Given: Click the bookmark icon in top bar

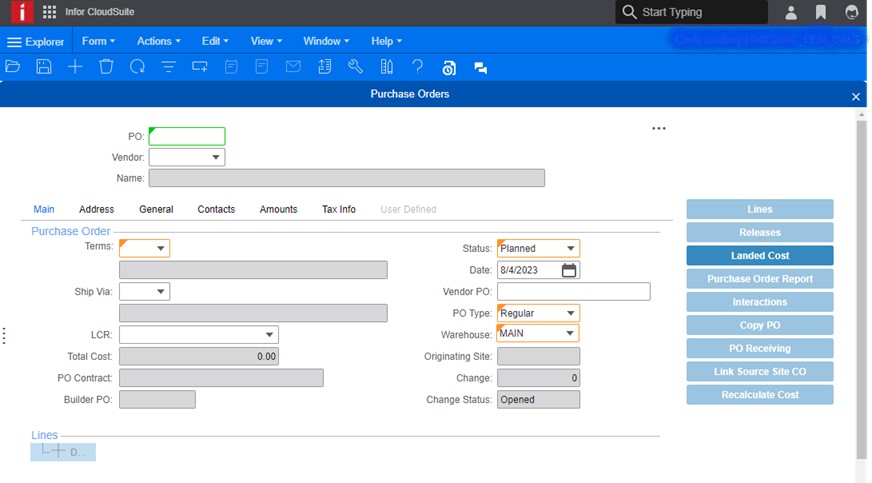Looking at the screenshot, I should click(x=821, y=12).
